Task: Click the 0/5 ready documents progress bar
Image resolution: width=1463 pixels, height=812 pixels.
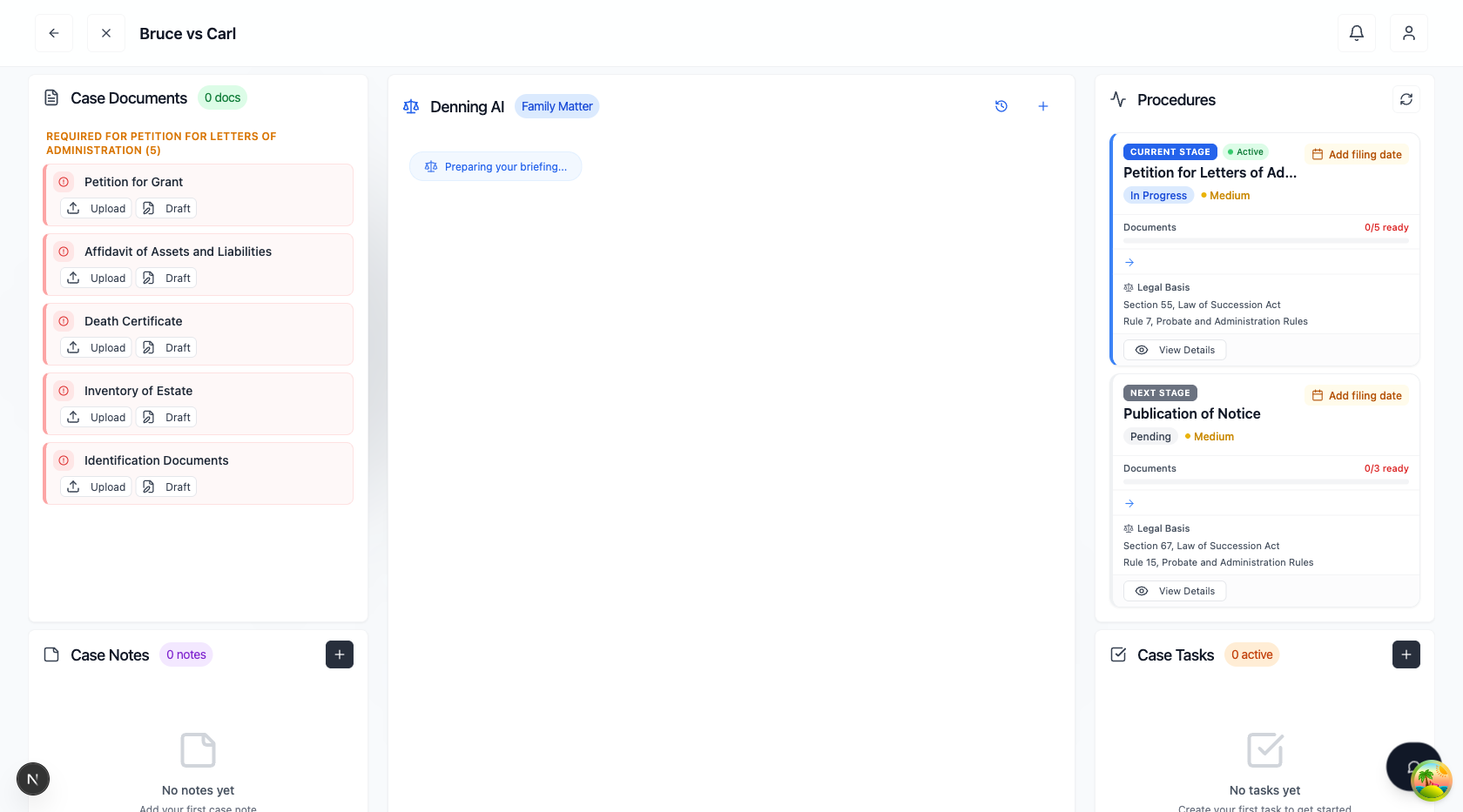Action: pos(1265,238)
